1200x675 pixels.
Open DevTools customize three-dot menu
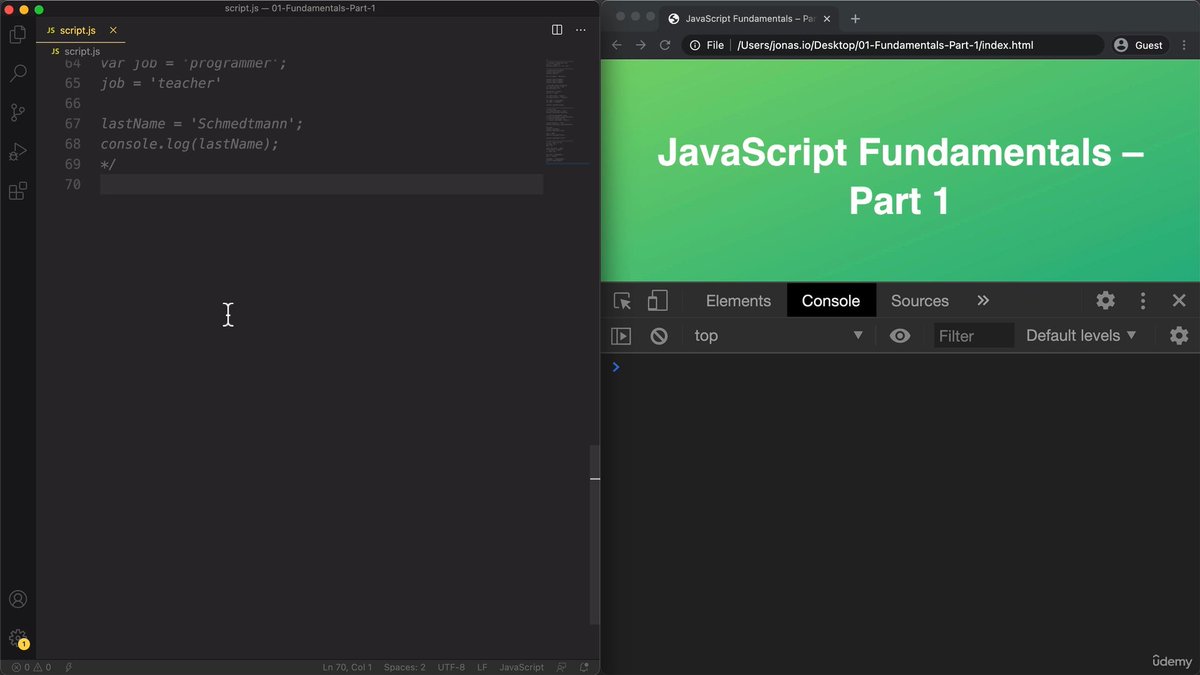point(1143,301)
